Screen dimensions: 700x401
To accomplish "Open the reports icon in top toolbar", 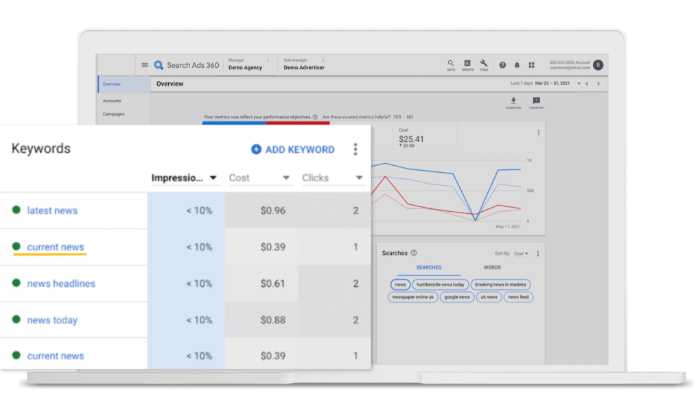I will [x=467, y=65].
